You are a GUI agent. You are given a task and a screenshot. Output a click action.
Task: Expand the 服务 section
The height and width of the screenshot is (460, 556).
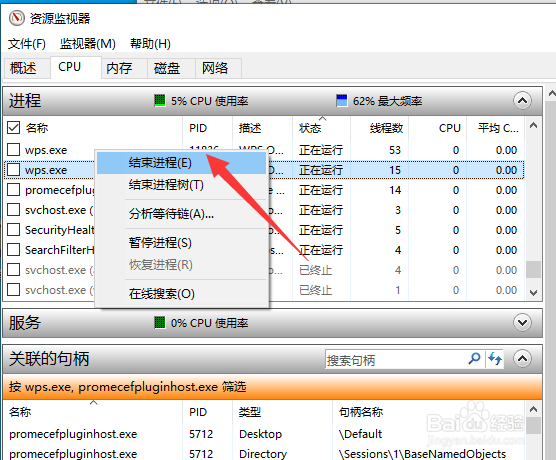(x=522, y=323)
